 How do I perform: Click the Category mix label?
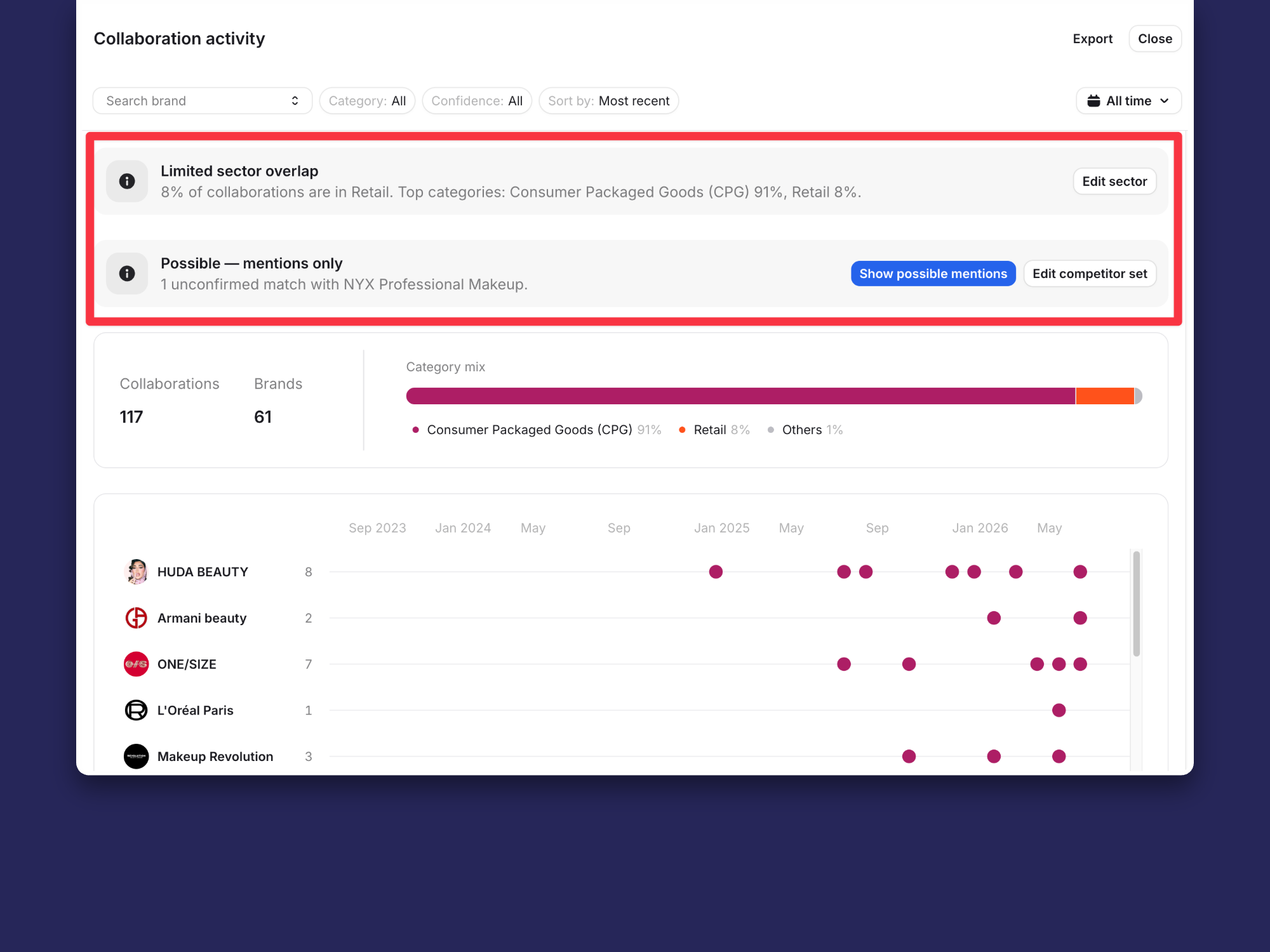[446, 367]
